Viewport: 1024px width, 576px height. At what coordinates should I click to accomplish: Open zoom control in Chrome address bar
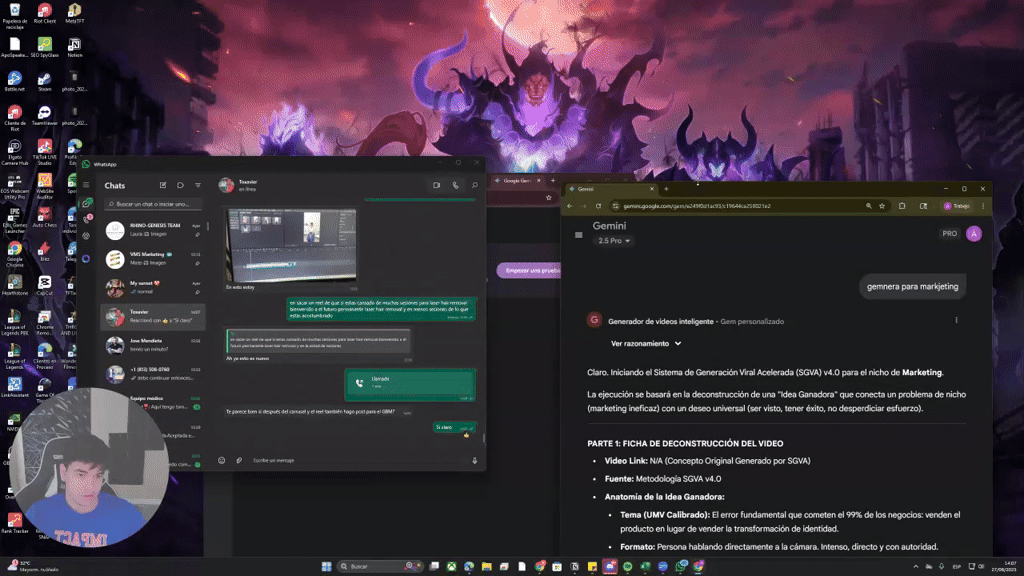pos(869,206)
